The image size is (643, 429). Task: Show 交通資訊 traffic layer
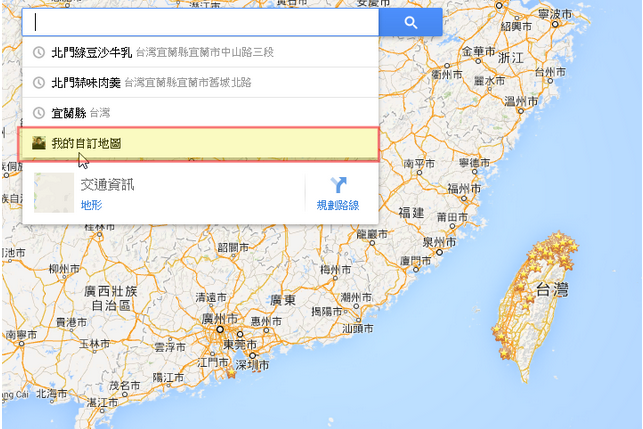tap(108, 184)
